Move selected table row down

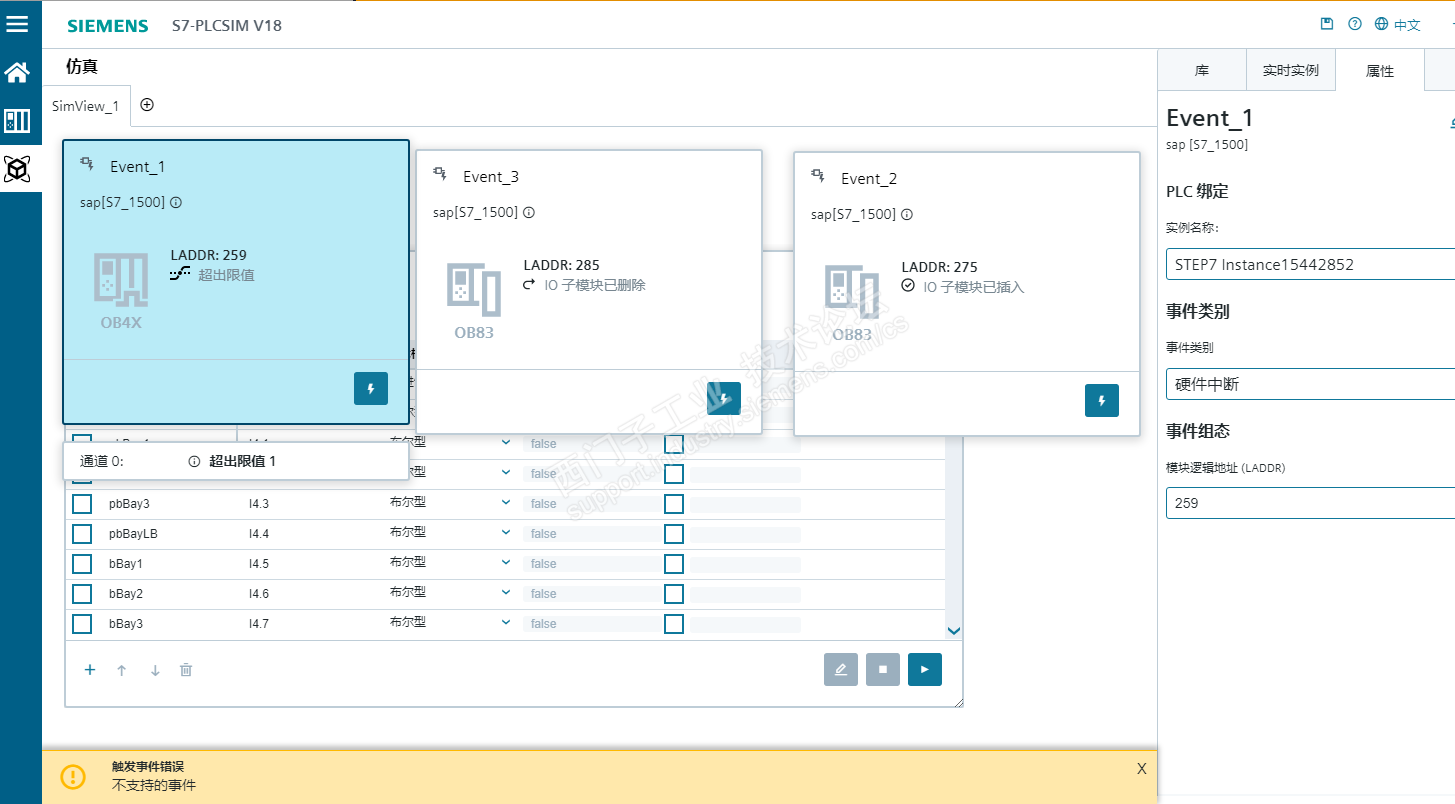pos(155,670)
